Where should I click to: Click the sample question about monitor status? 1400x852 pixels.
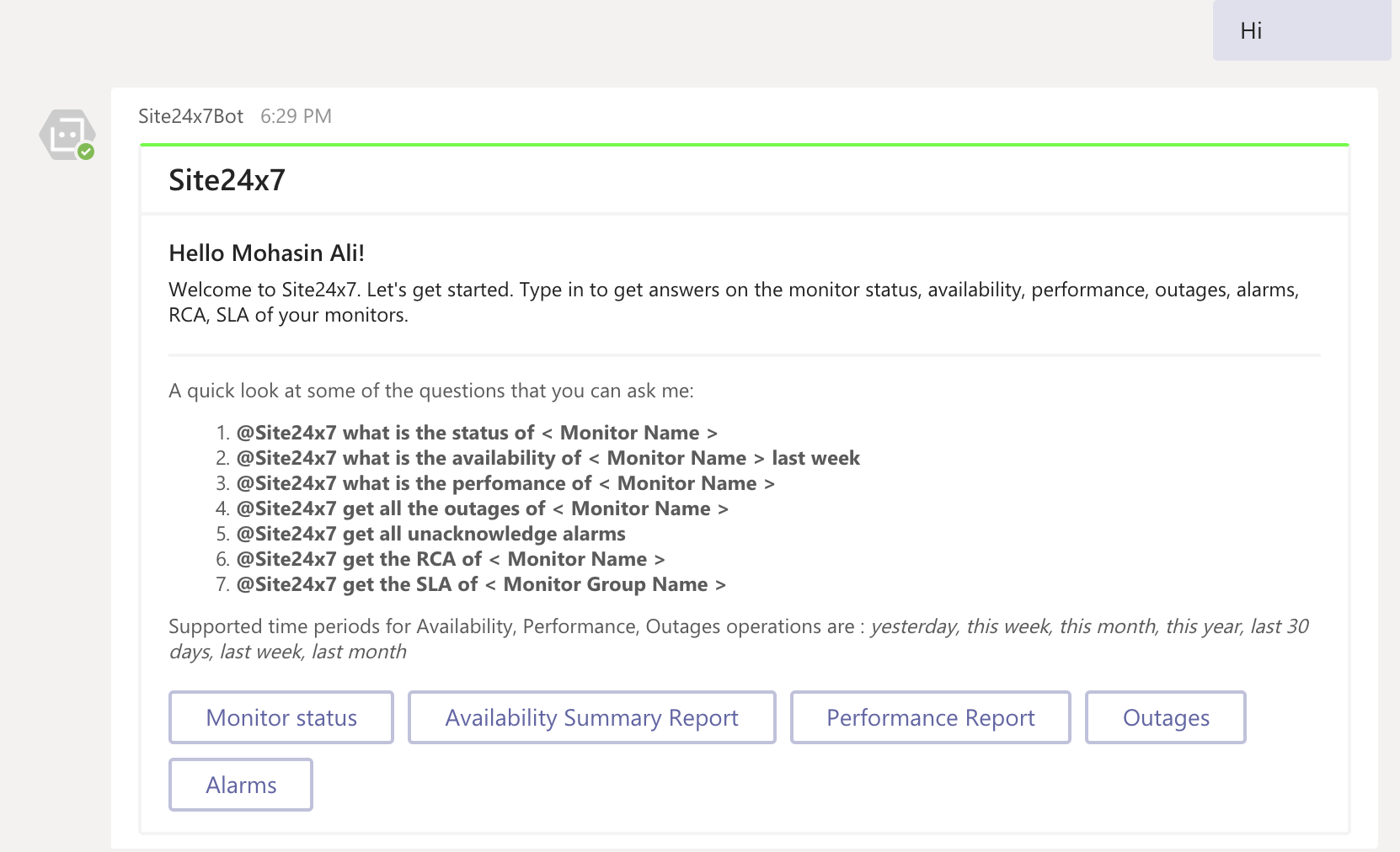pos(477,433)
